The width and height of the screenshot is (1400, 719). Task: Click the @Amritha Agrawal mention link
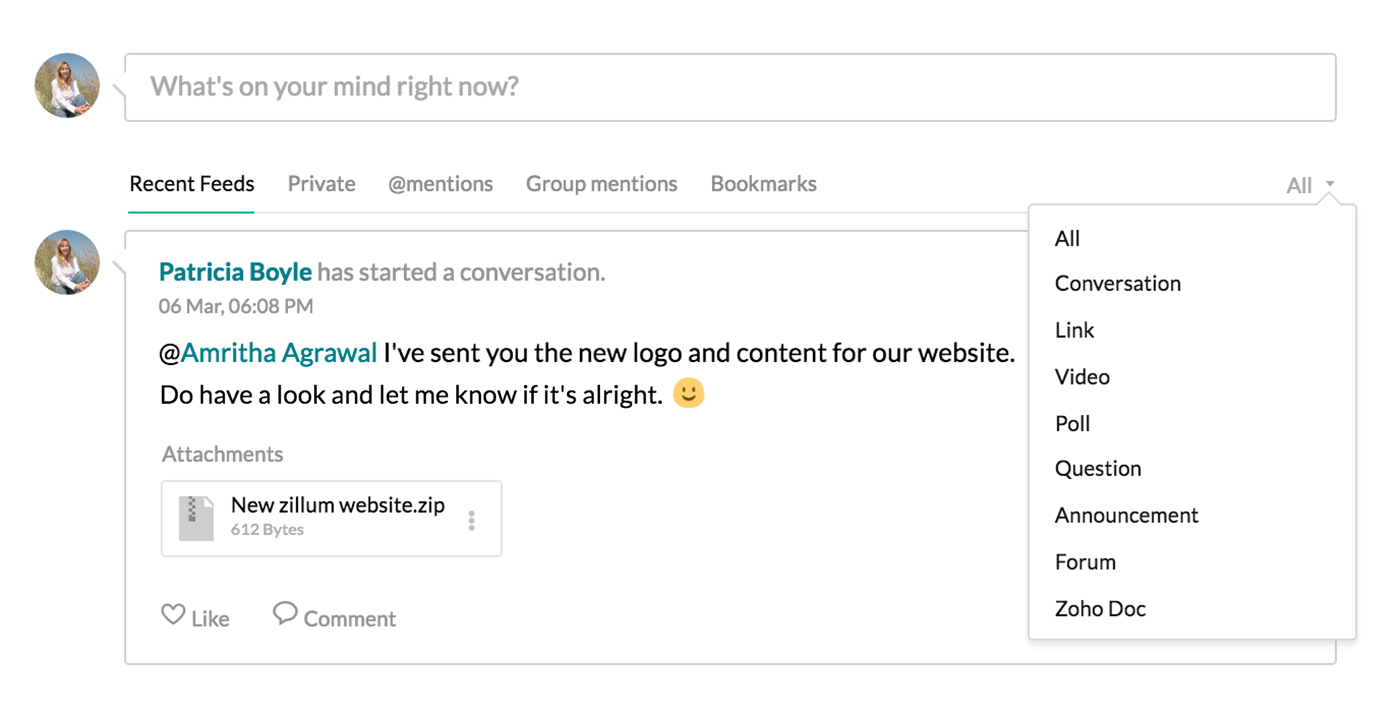tap(278, 353)
